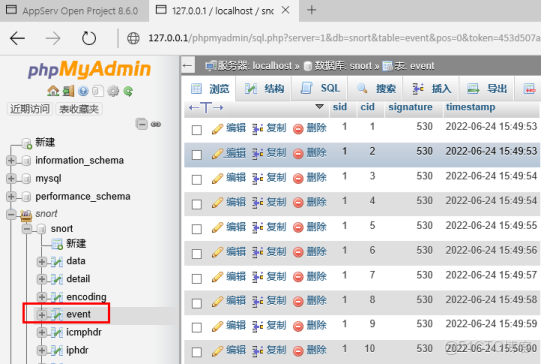Collapse the inner snort database node
This screenshot has height=364, width=542.
27,228
